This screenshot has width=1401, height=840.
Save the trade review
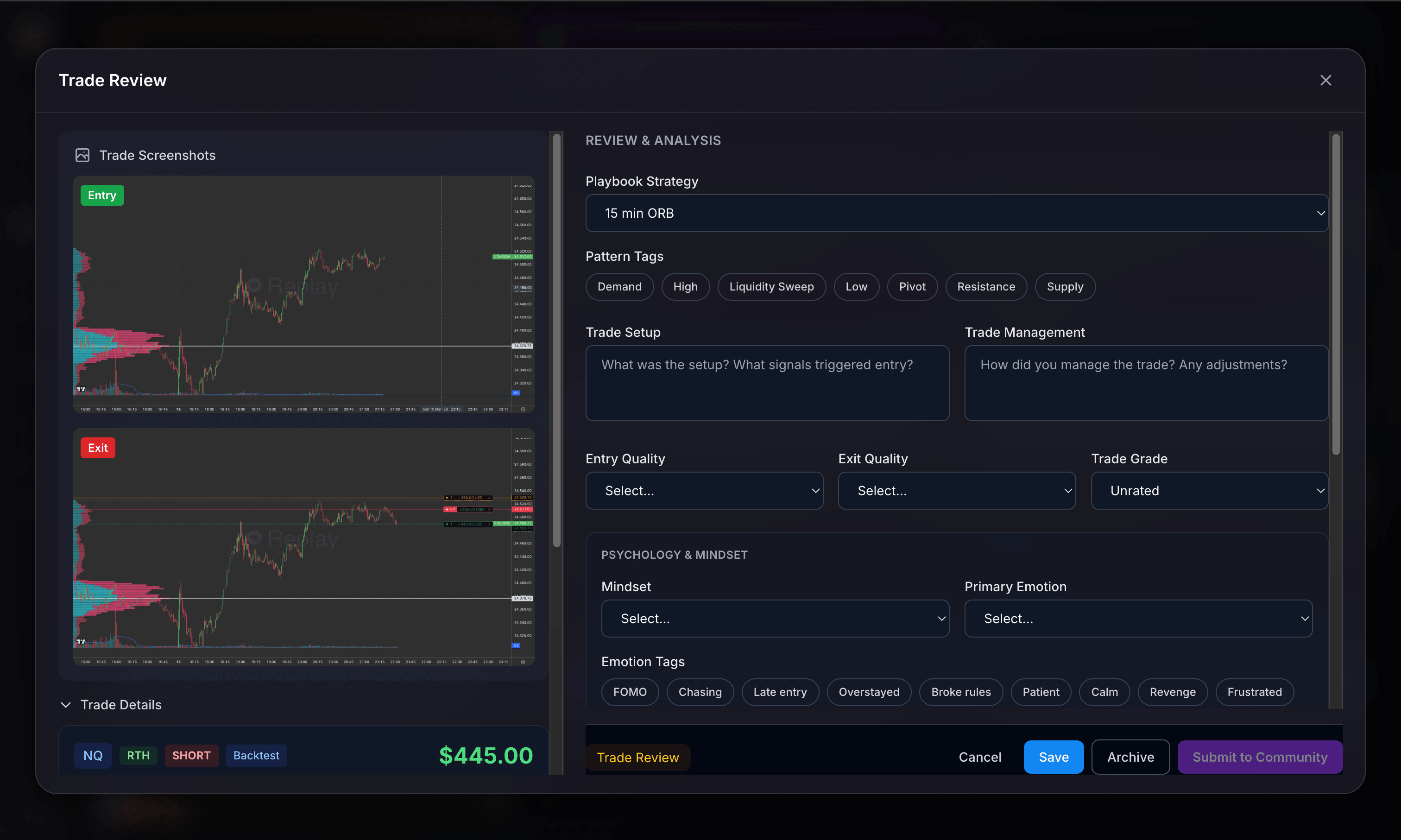point(1053,757)
